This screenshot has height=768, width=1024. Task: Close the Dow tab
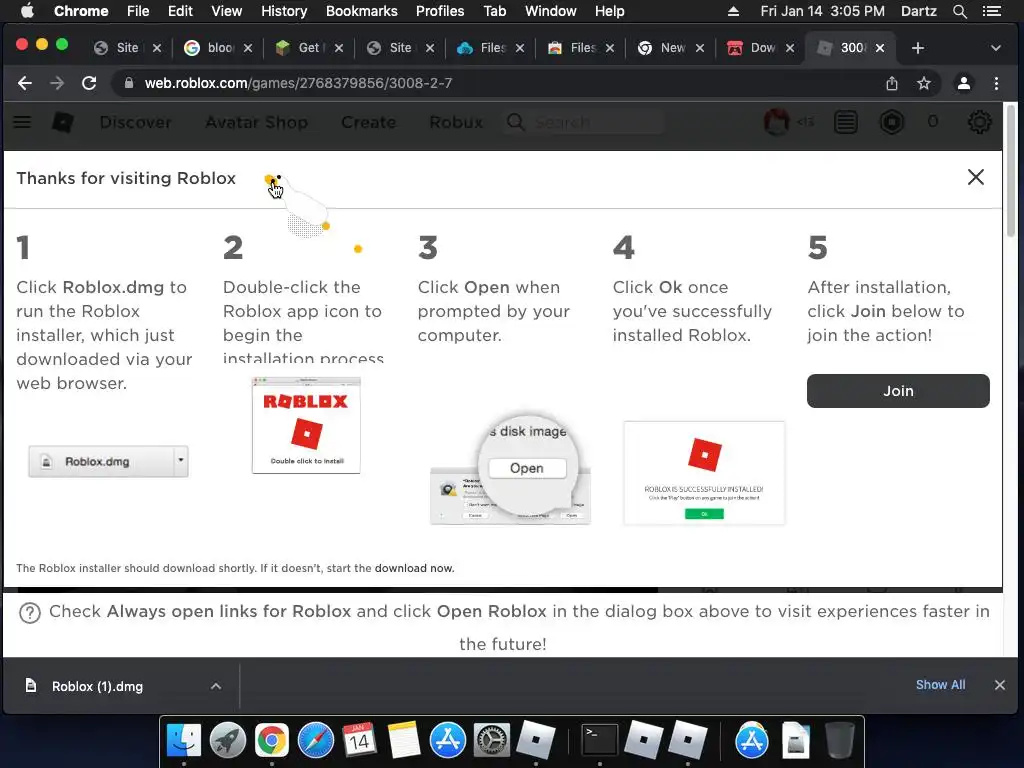(790, 48)
